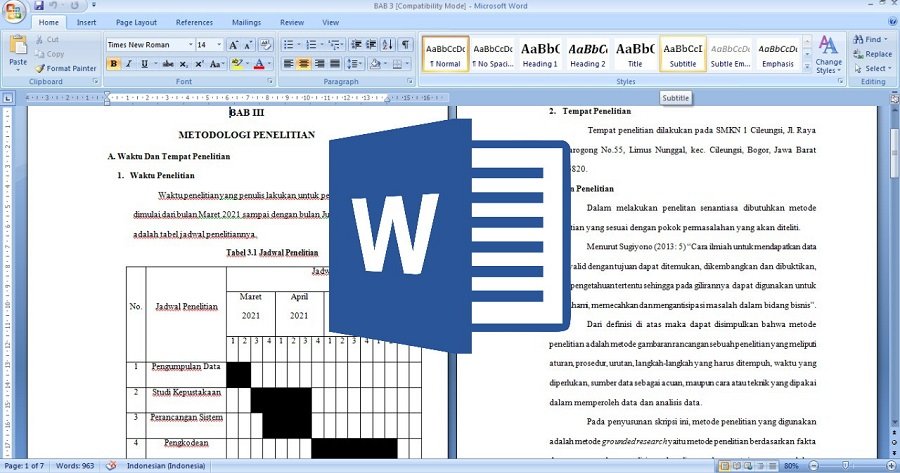Open the Borders button
Screen dimensions: 900x473
click(397, 64)
